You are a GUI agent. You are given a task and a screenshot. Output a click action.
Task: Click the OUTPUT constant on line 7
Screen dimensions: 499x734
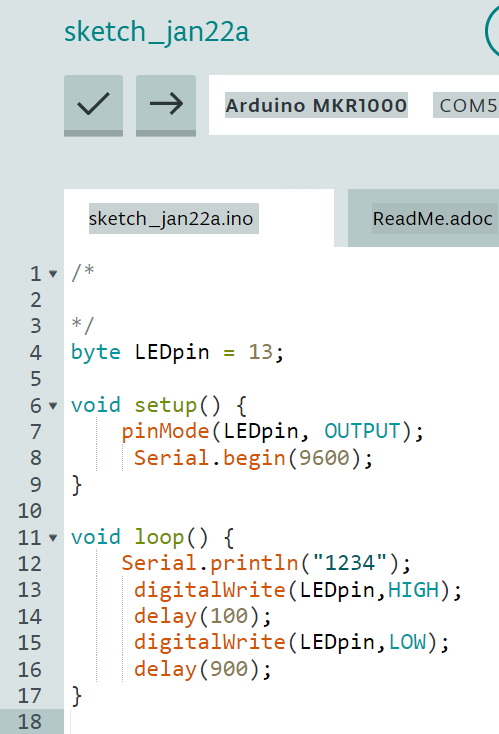(x=363, y=431)
